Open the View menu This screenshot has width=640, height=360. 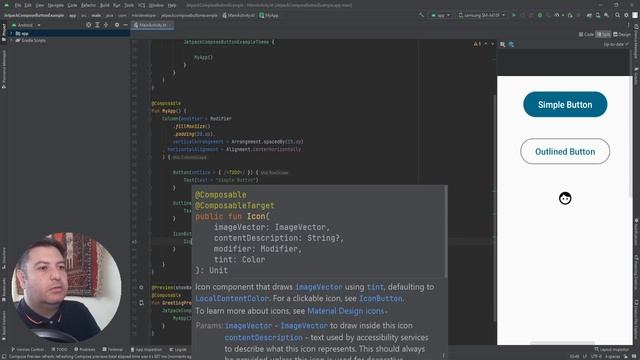40,5
